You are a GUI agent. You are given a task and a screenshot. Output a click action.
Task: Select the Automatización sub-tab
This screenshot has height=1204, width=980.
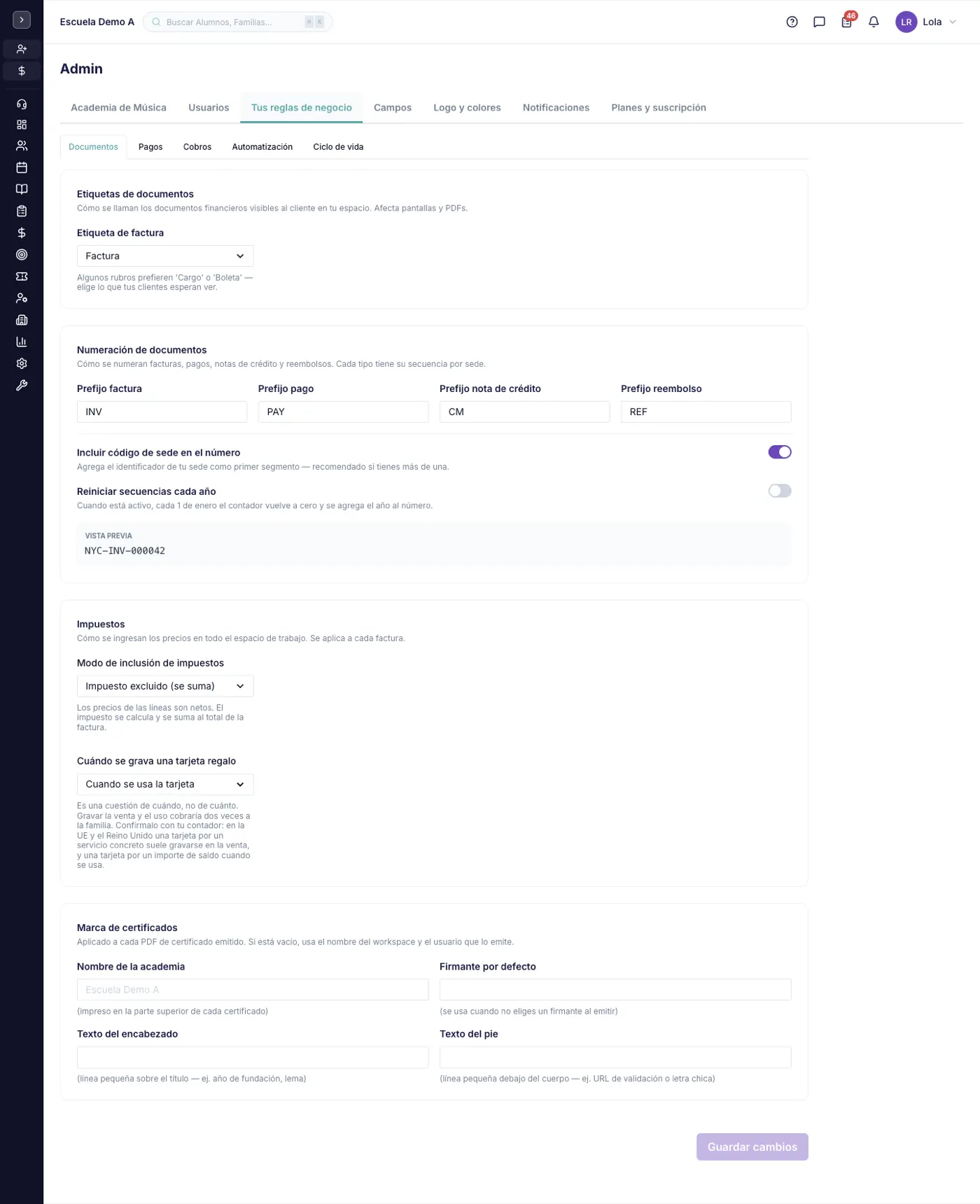(x=262, y=147)
